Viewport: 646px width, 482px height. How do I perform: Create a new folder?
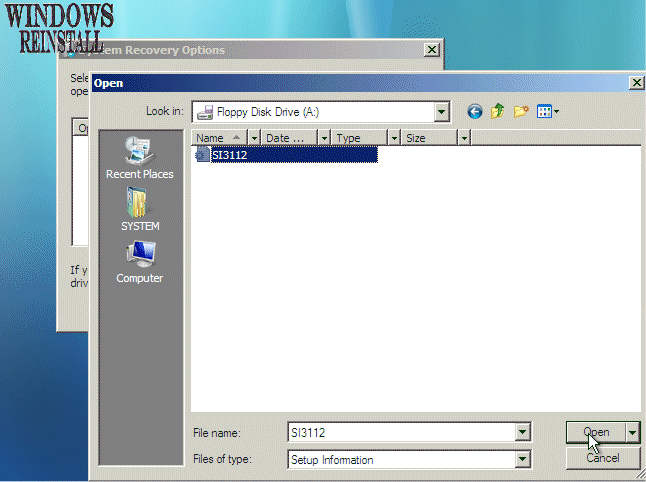tap(521, 112)
